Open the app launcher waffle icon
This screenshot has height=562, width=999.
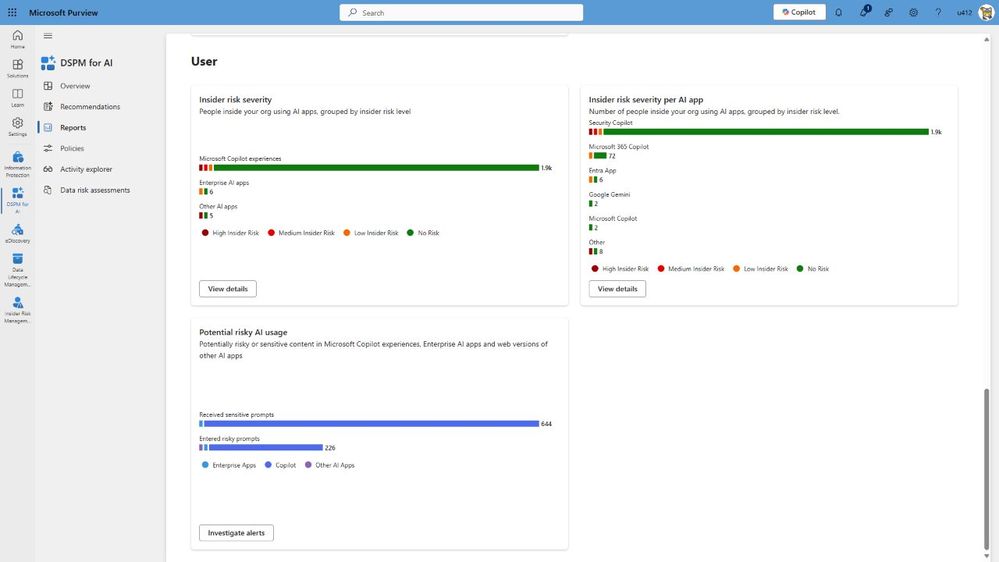12,12
